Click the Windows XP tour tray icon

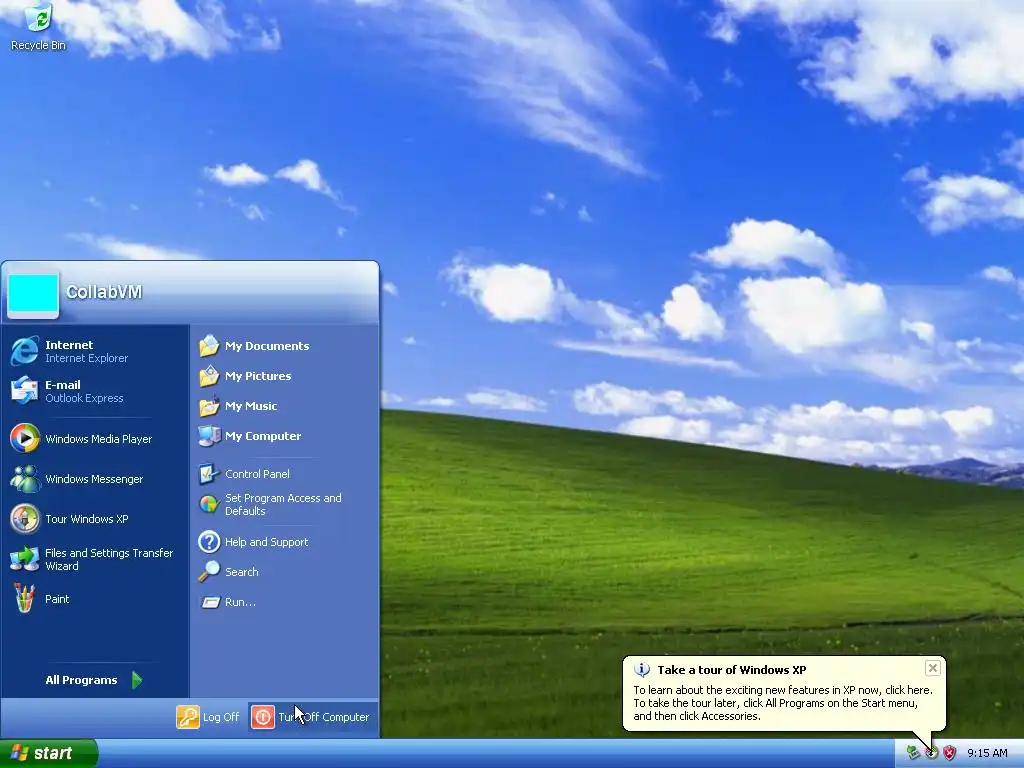pyautogui.click(x=931, y=753)
